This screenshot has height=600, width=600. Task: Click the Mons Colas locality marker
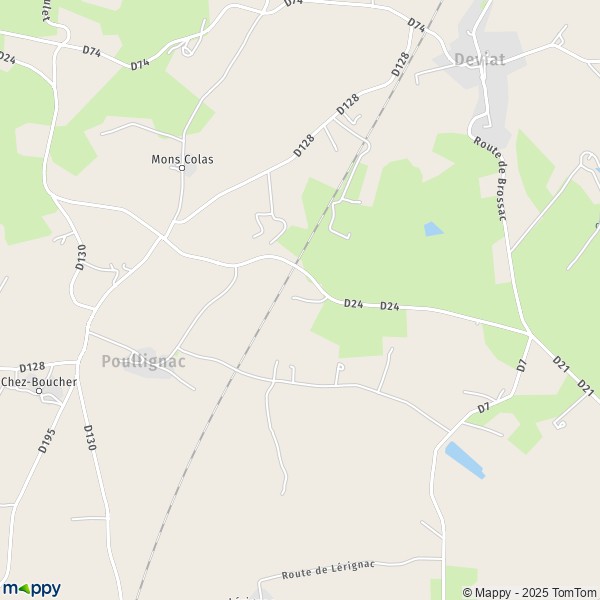tap(182, 168)
